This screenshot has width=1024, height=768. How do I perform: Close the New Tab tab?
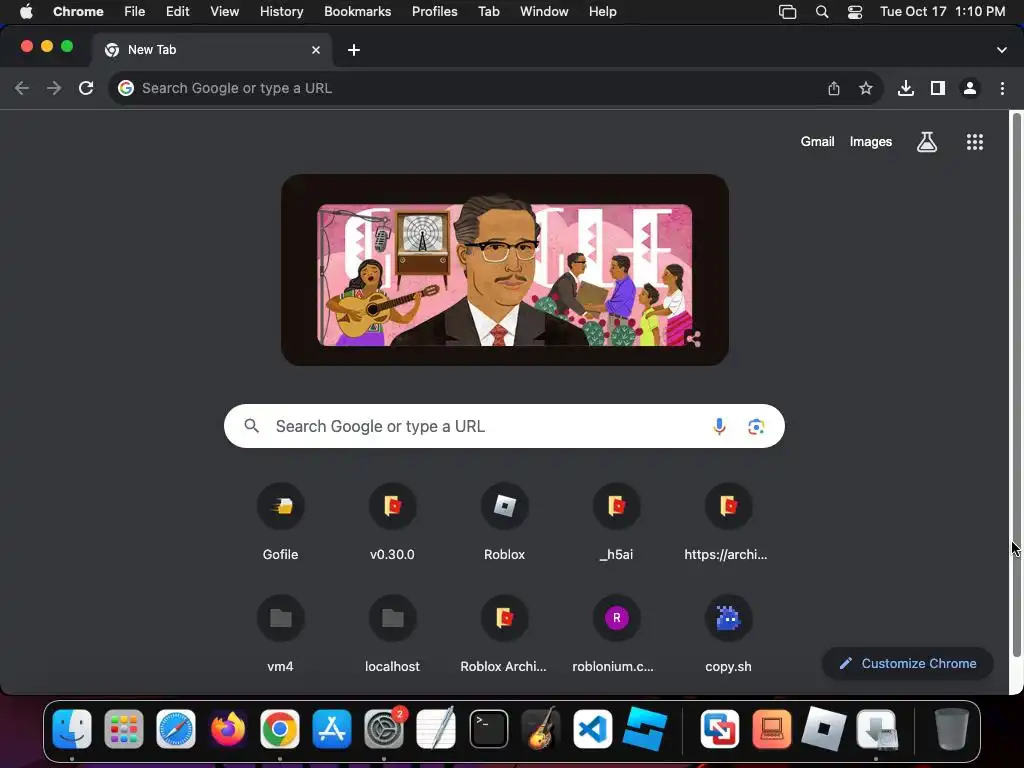pyautogui.click(x=316, y=50)
